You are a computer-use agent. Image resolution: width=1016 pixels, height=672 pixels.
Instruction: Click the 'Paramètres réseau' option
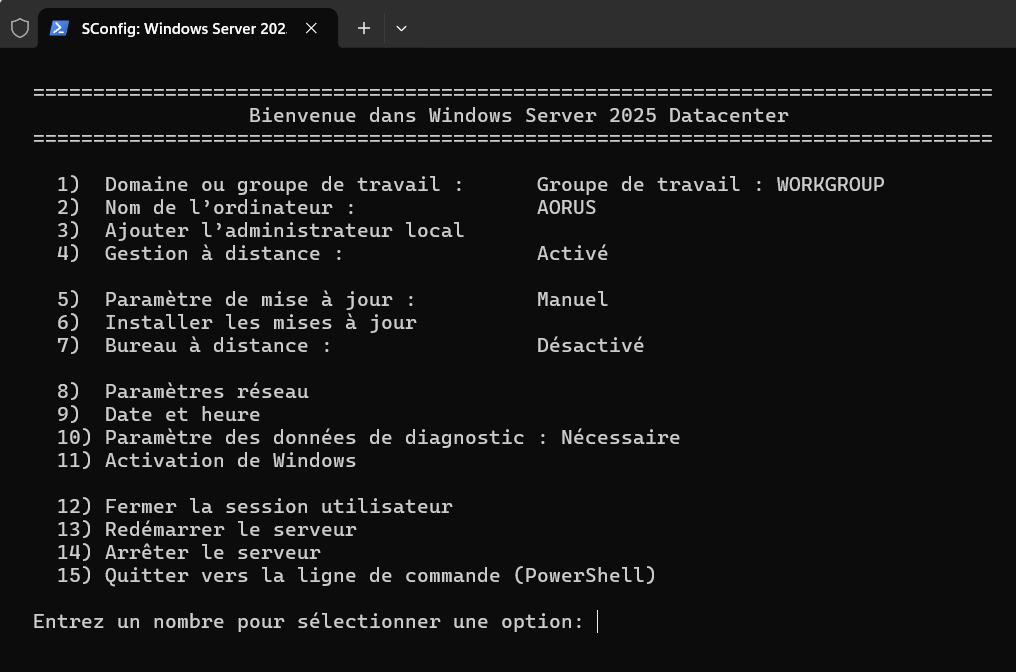[x=206, y=392]
